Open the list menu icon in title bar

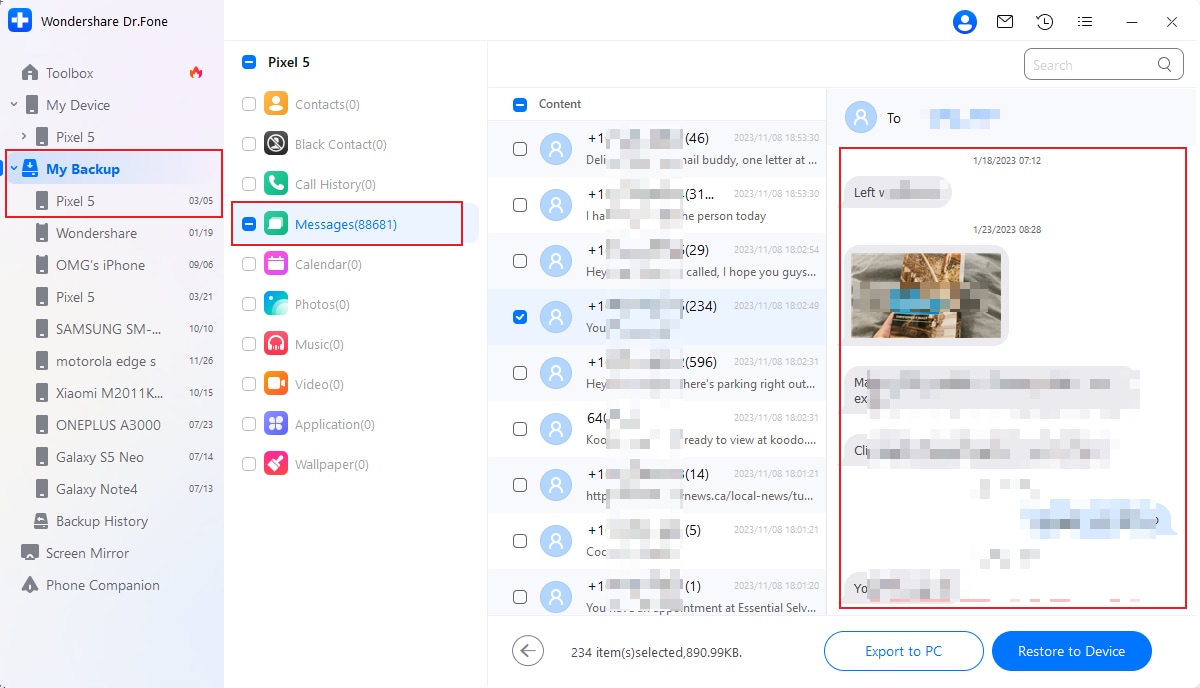click(x=1085, y=22)
